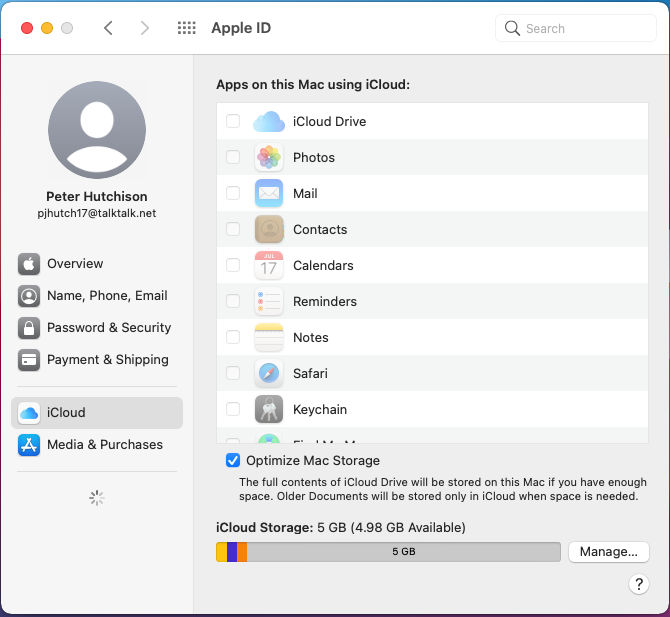
Task: Click the Keychain keys icon
Action: pyautogui.click(x=269, y=410)
